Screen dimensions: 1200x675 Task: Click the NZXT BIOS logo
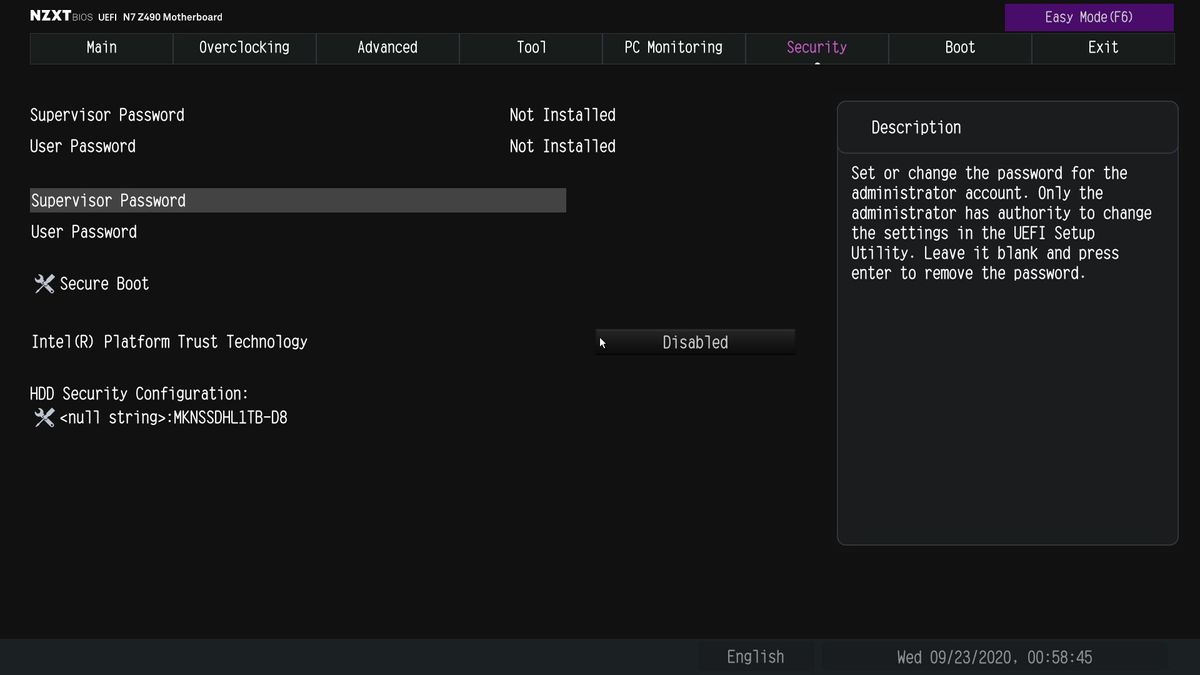coord(62,17)
